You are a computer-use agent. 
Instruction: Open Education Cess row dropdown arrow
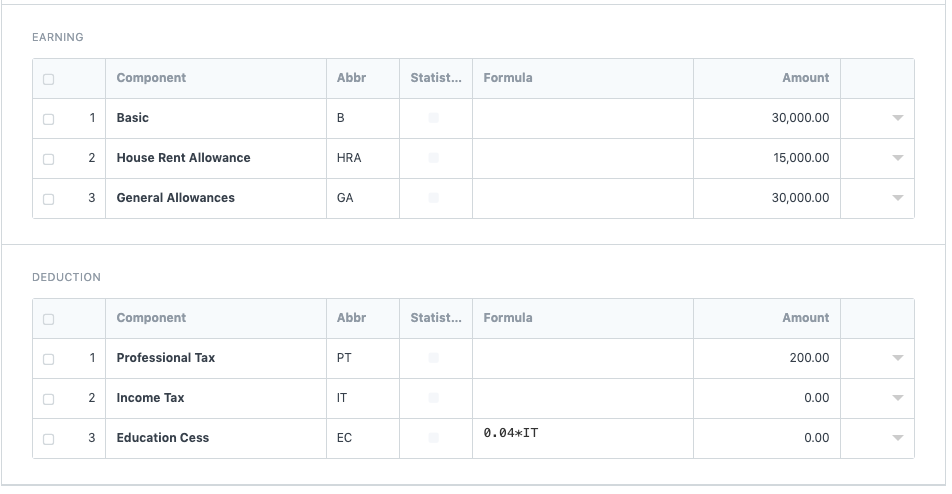[x=897, y=438]
